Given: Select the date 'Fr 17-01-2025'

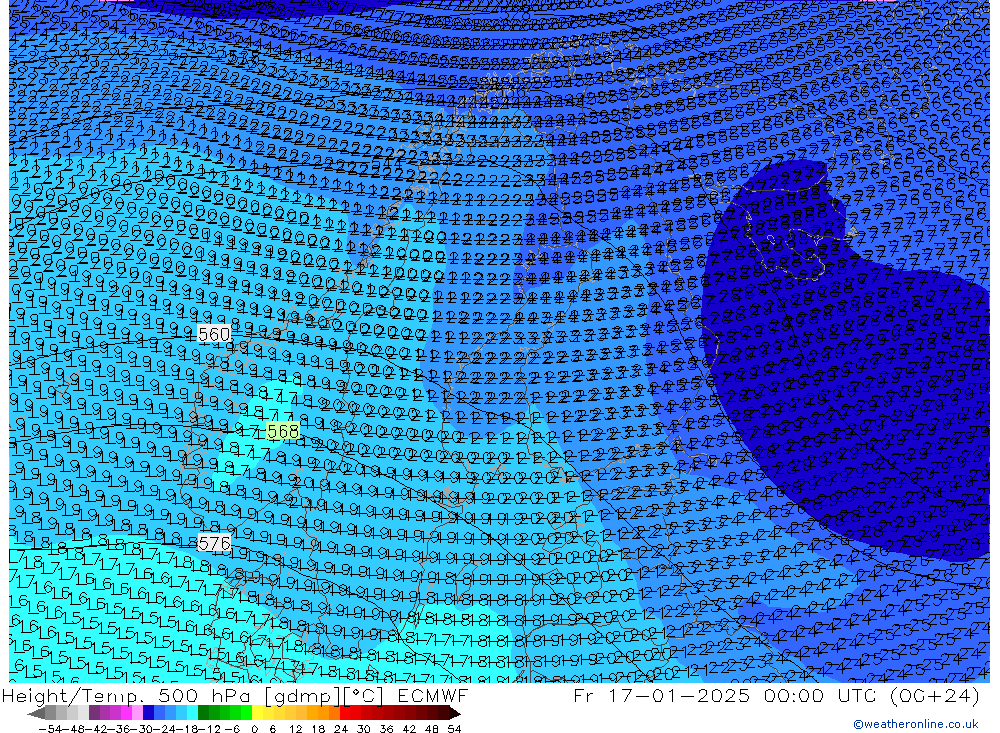Looking at the screenshot, I should pos(661,695).
